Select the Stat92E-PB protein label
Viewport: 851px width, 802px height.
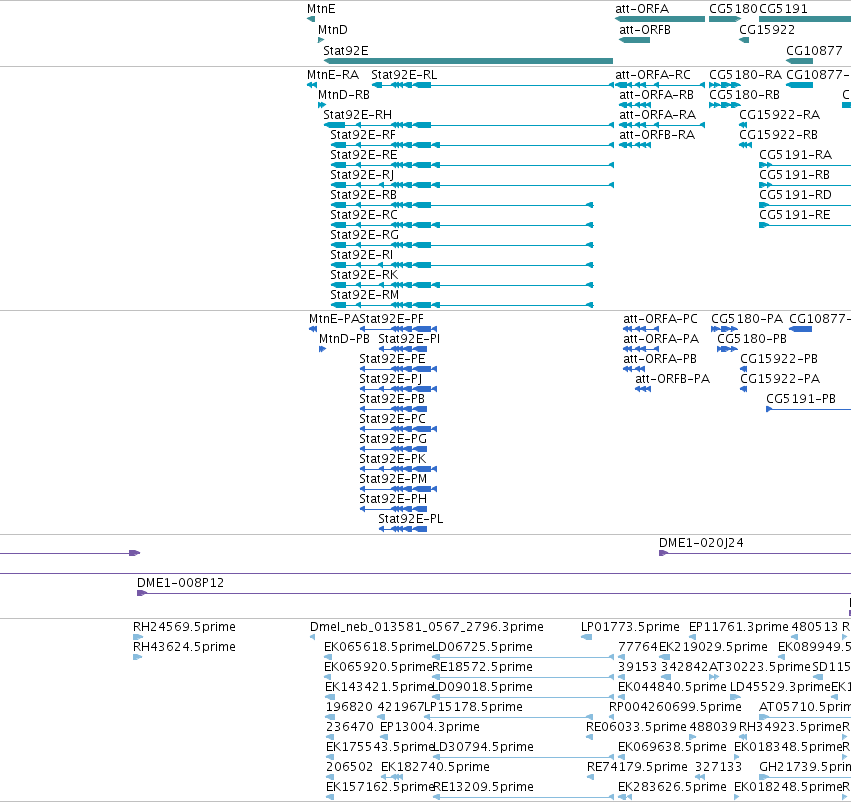point(392,399)
